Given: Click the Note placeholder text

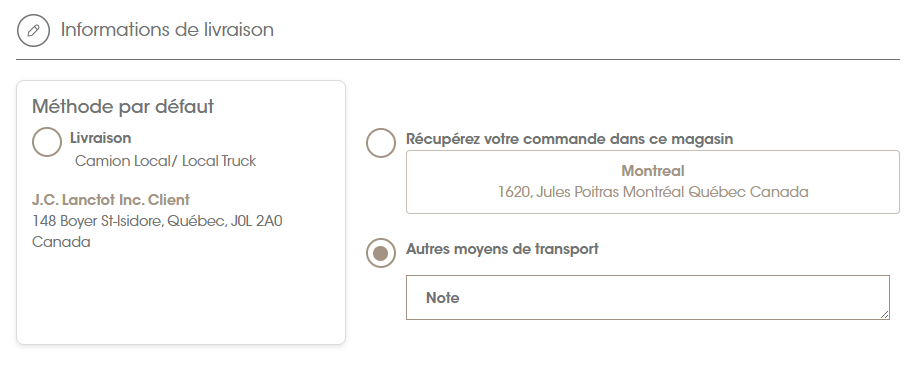Looking at the screenshot, I should 443,298.
